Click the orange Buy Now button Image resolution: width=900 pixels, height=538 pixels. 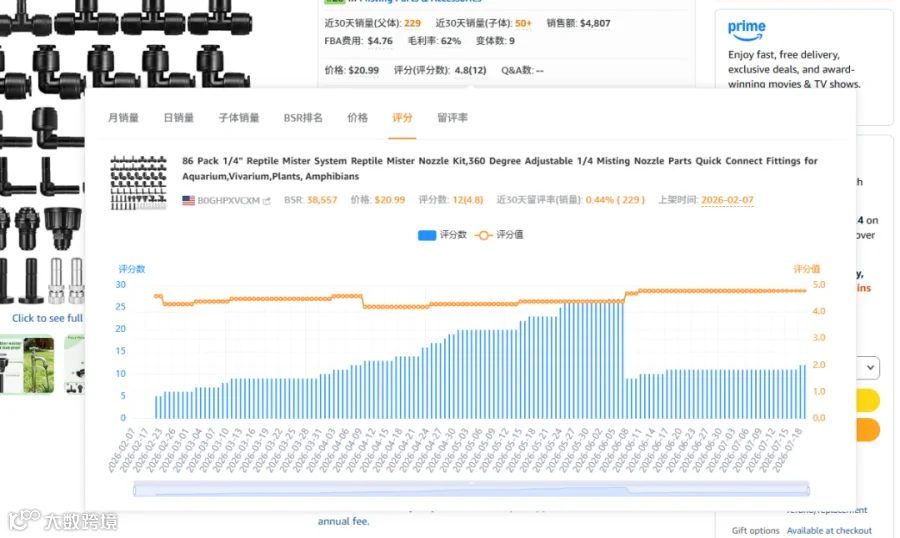(867, 429)
